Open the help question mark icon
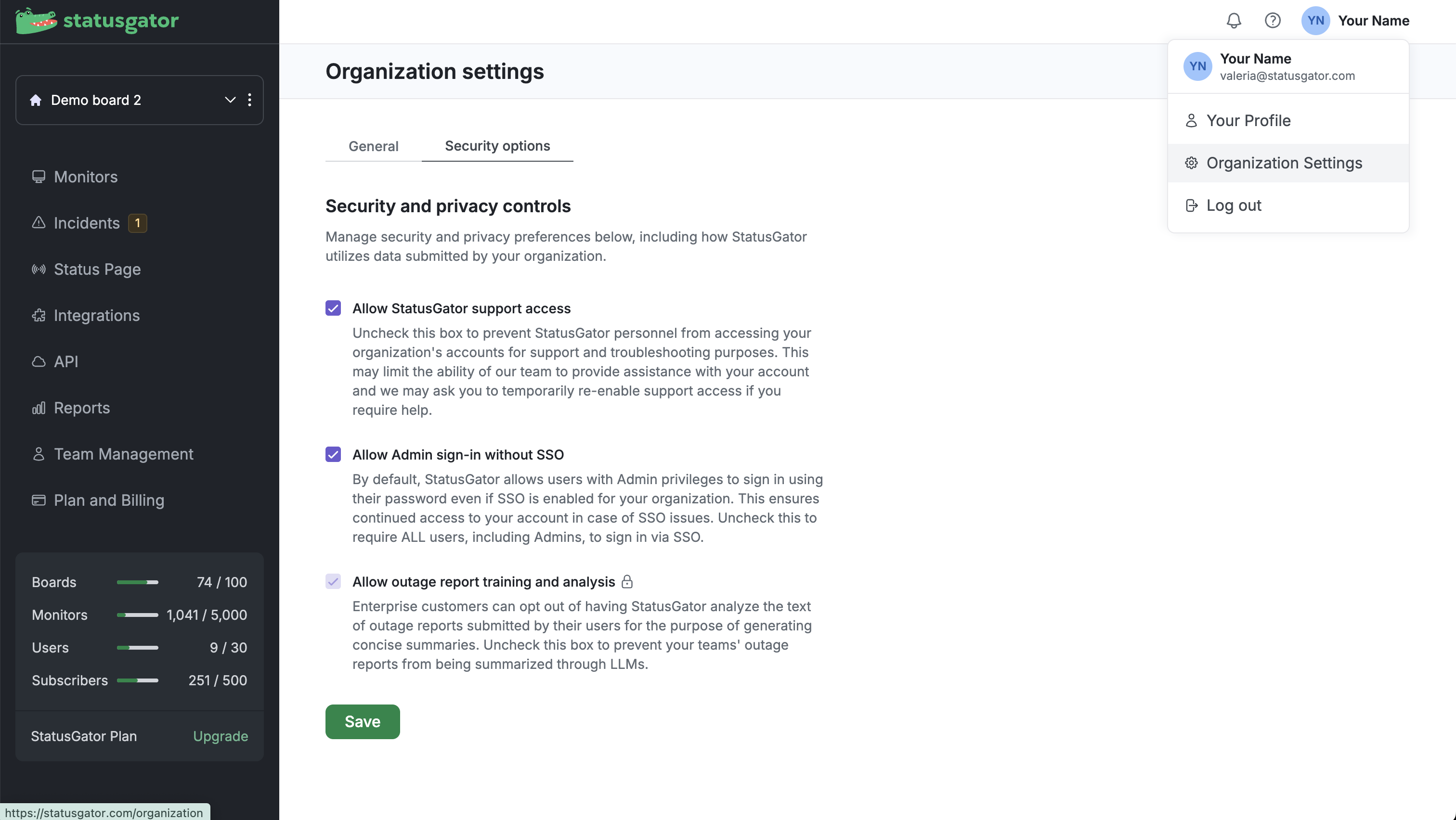The width and height of the screenshot is (1456, 820). pos(1272,21)
